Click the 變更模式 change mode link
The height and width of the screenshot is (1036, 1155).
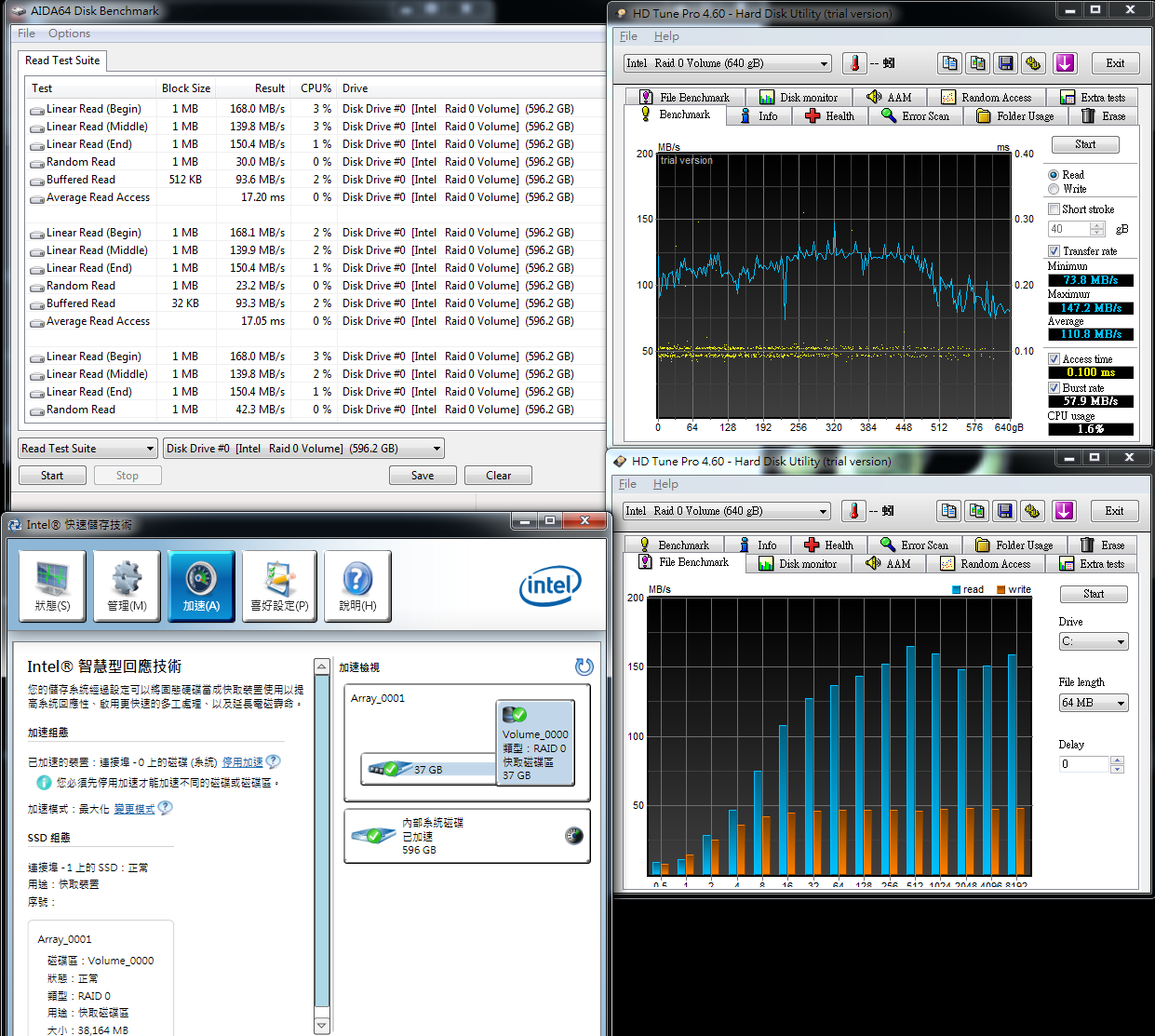[134, 809]
